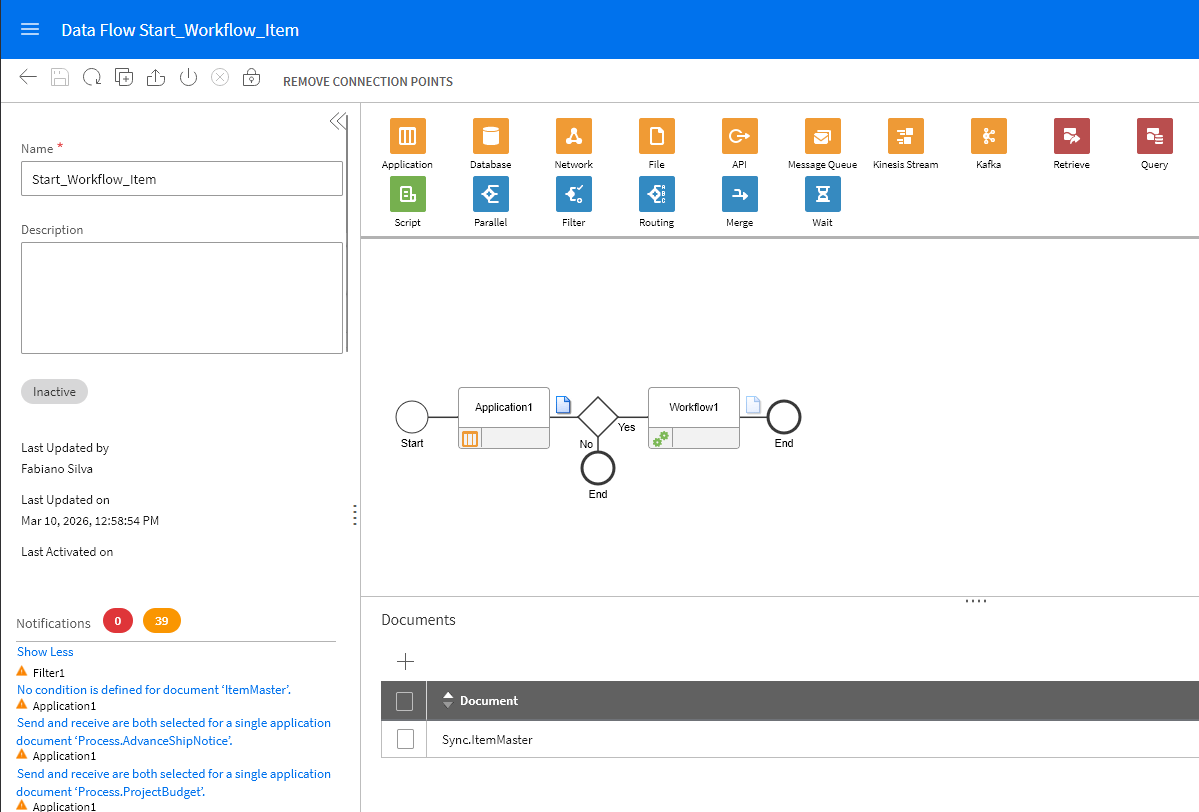Click the Filter1 notification label
This screenshot has width=1199, height=812.
click(x=49, y=673)
